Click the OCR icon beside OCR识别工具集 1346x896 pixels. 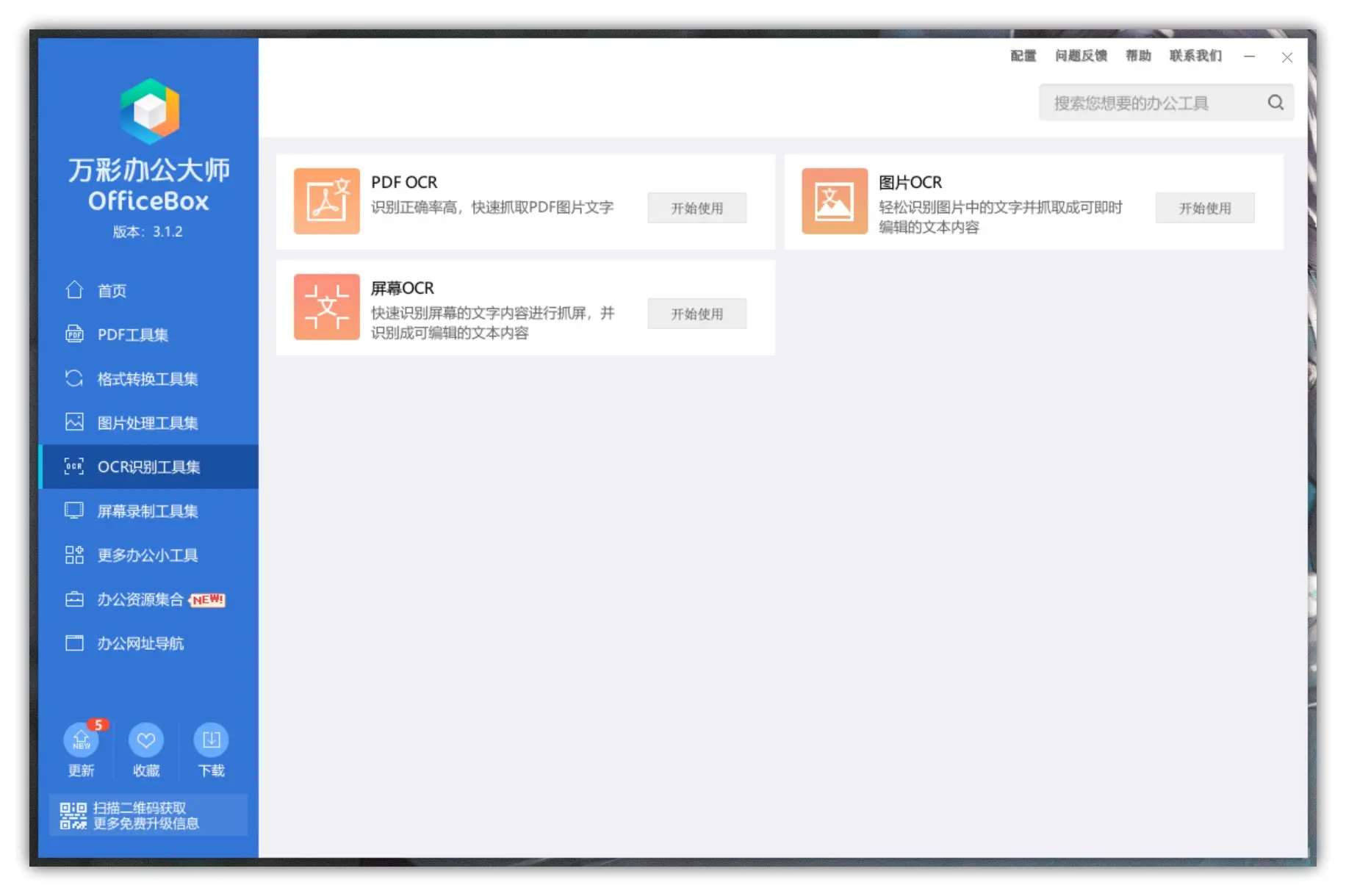click(74, 466)
